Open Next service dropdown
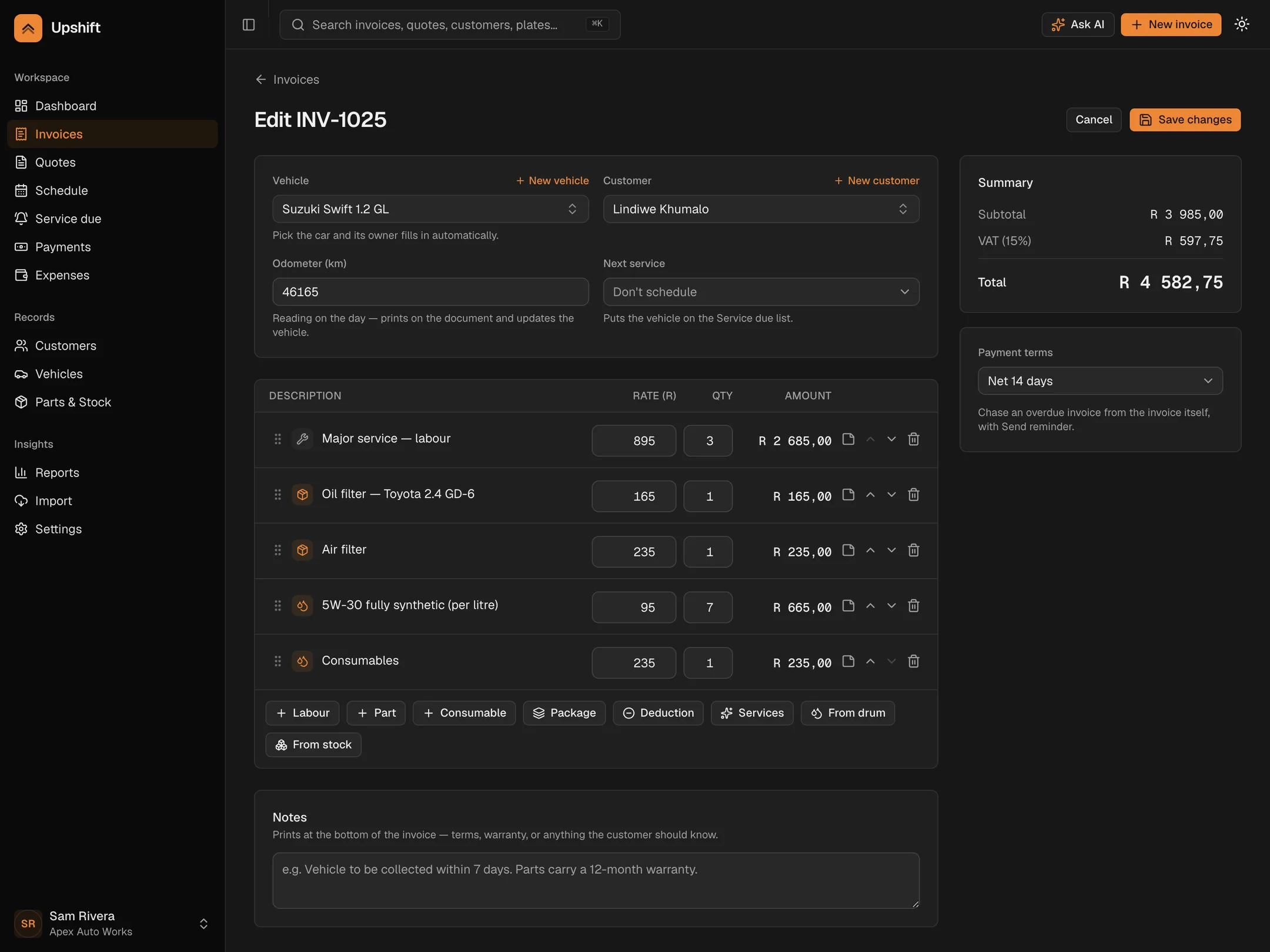 coord(761,292)
